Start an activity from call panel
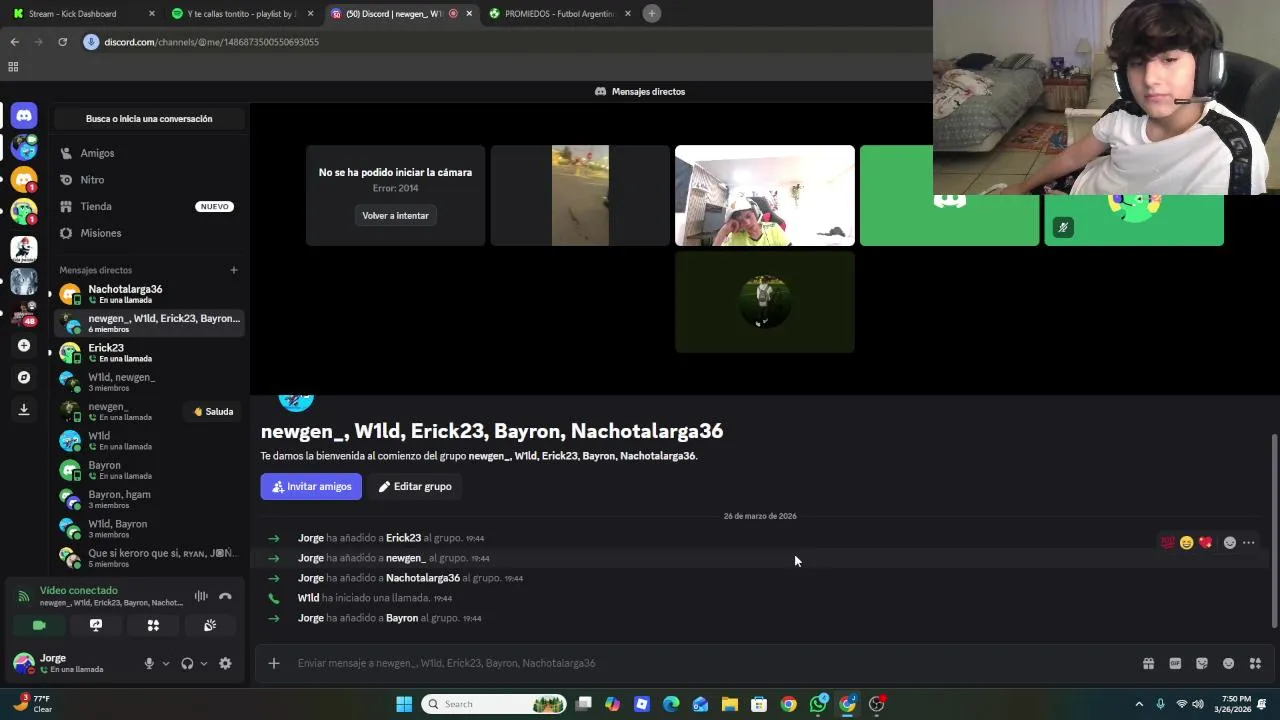The height and width of the screenshot is (720, 1280). tap(153, 625)
